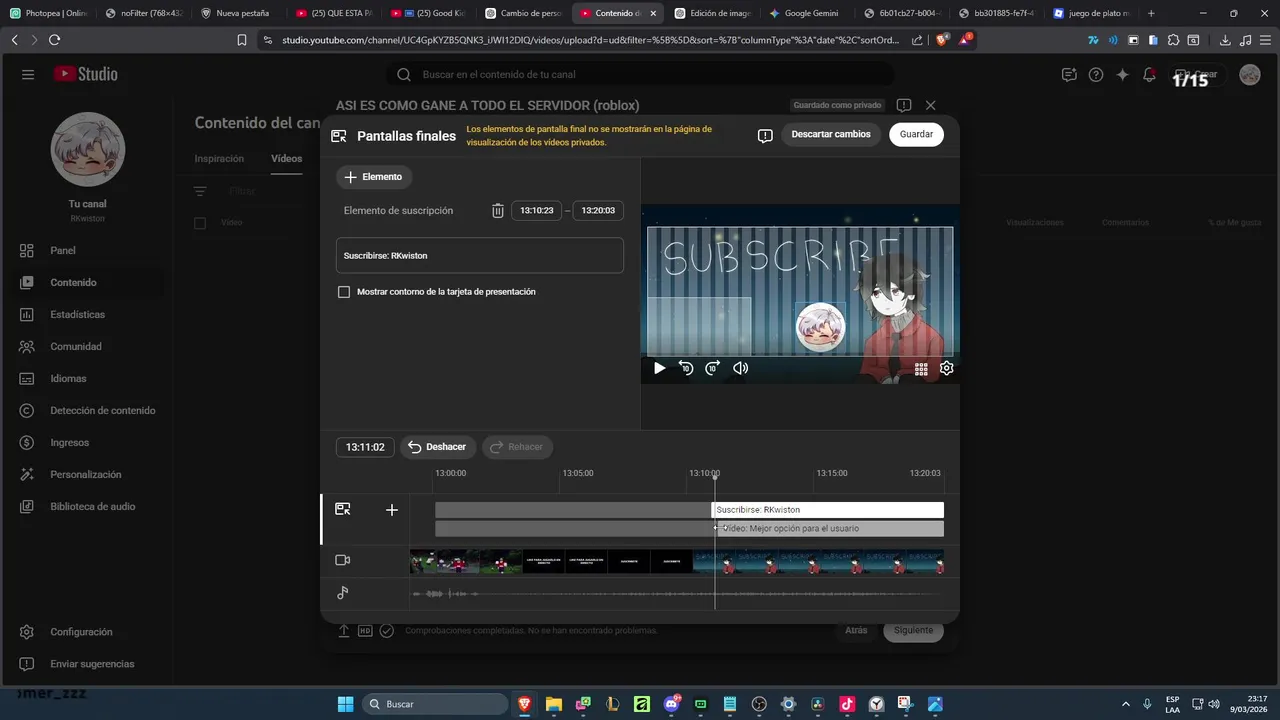Open the sparkle Ask Studio icon
This screenshot has width=1280, height=720.
pos(1123,75)
